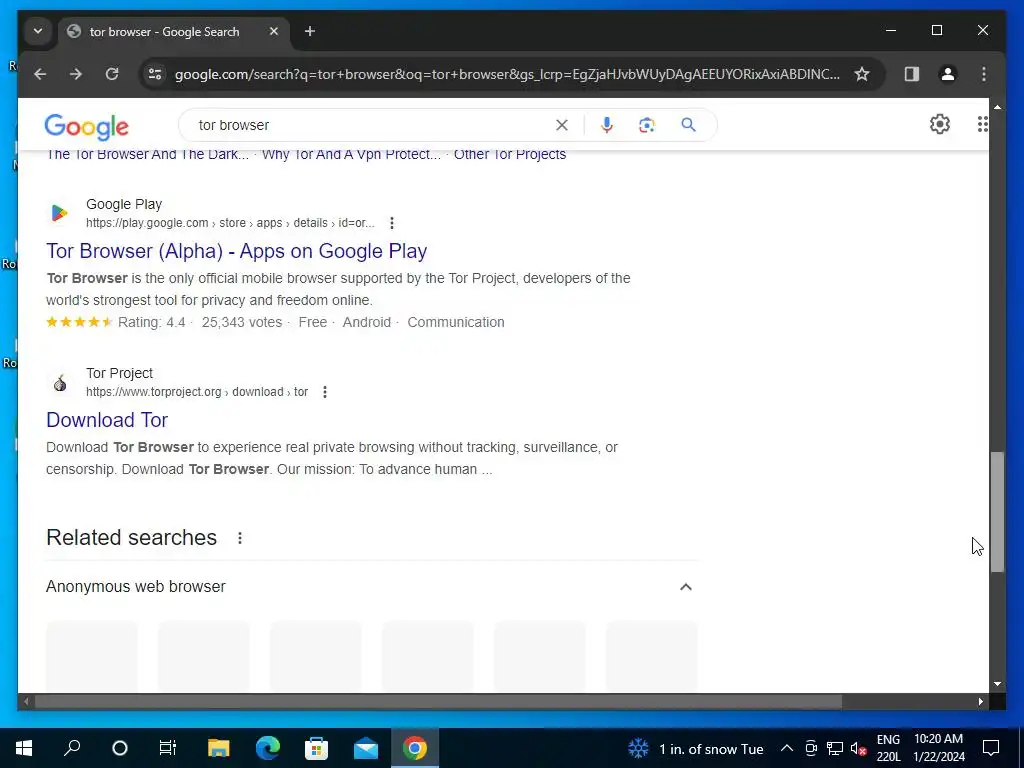Viewport: 1024px width, 768px height.
Task: Open Microsoft Store from taskbar
Action: click(317, 748)
